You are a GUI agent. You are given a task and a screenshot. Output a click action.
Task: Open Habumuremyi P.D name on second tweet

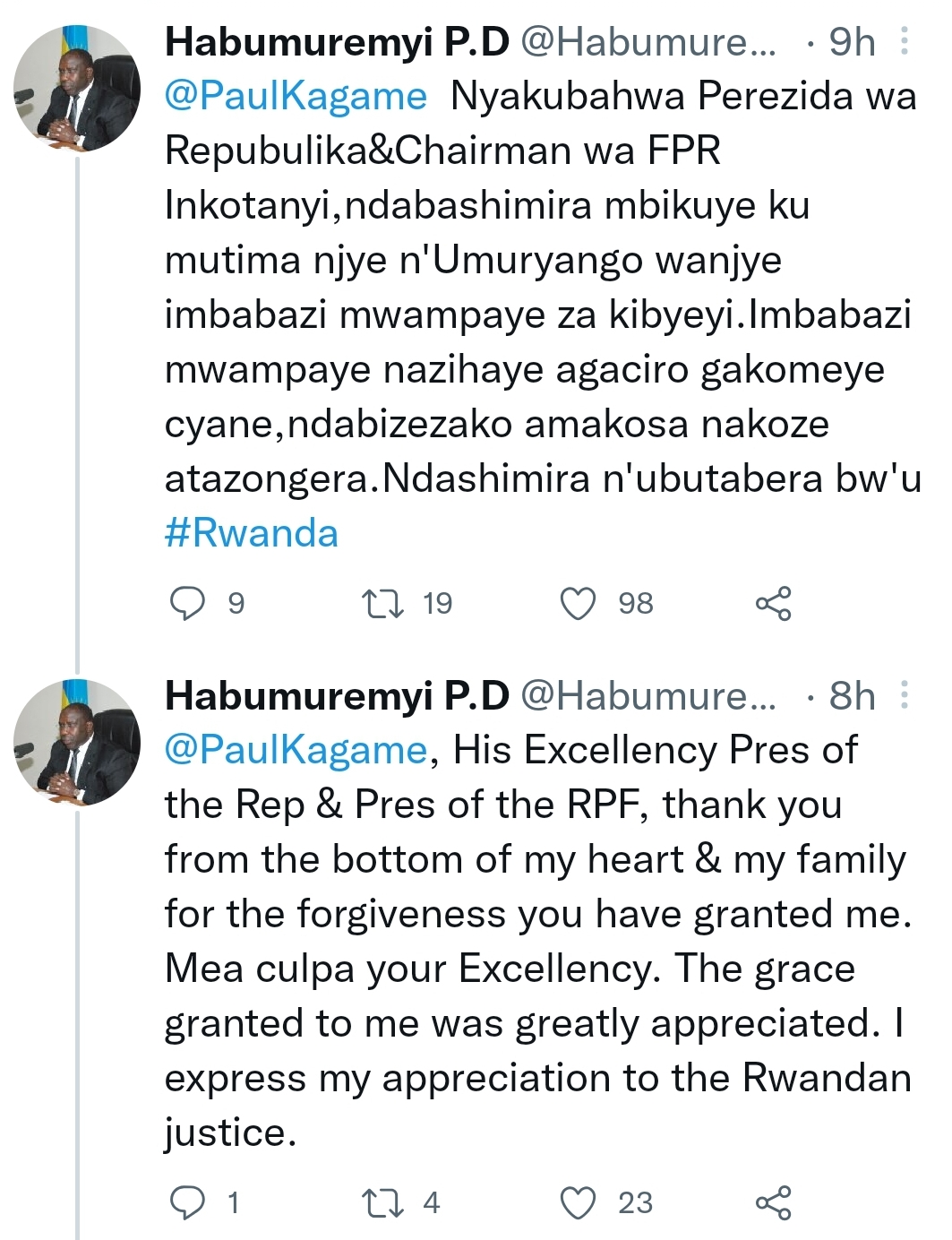pos(337,696)
